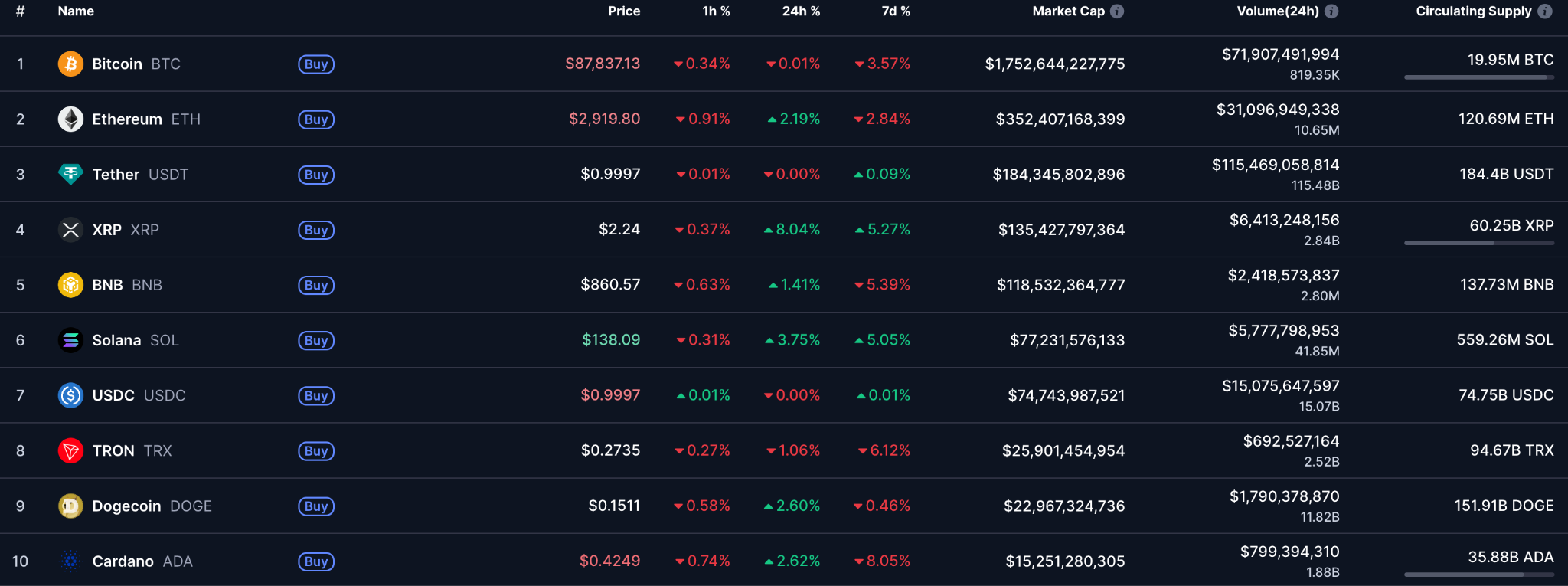Open the USDC coin name link
Viewport: 1568px width, 586px height.
[113, 395]
